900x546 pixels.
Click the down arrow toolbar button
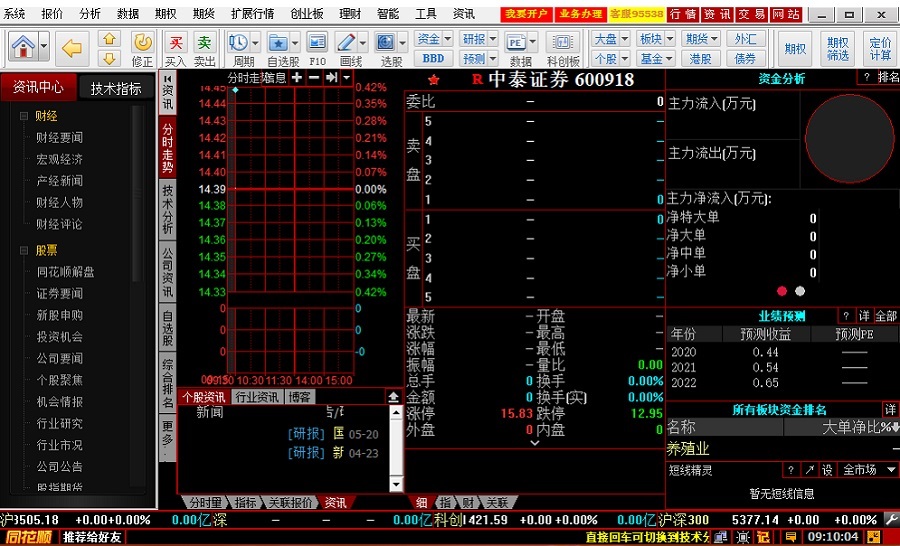tap(109, 58)
